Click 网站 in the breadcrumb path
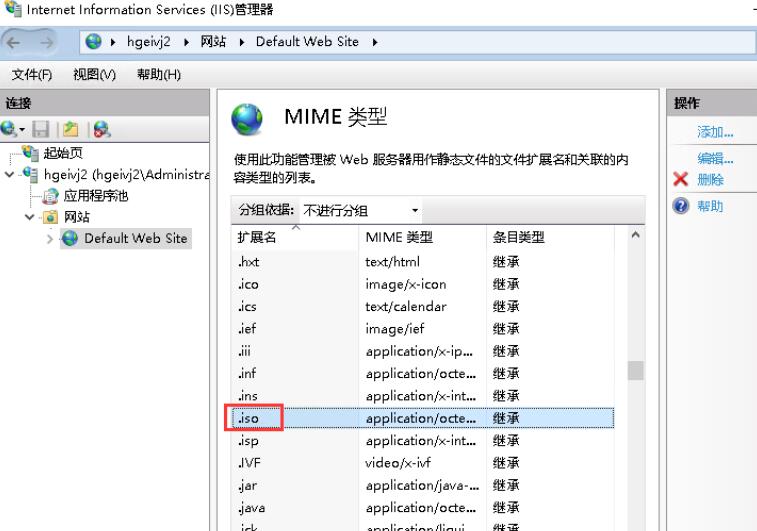Image resolution: width=757 pixels, height=531 pixels. [213, 42]
